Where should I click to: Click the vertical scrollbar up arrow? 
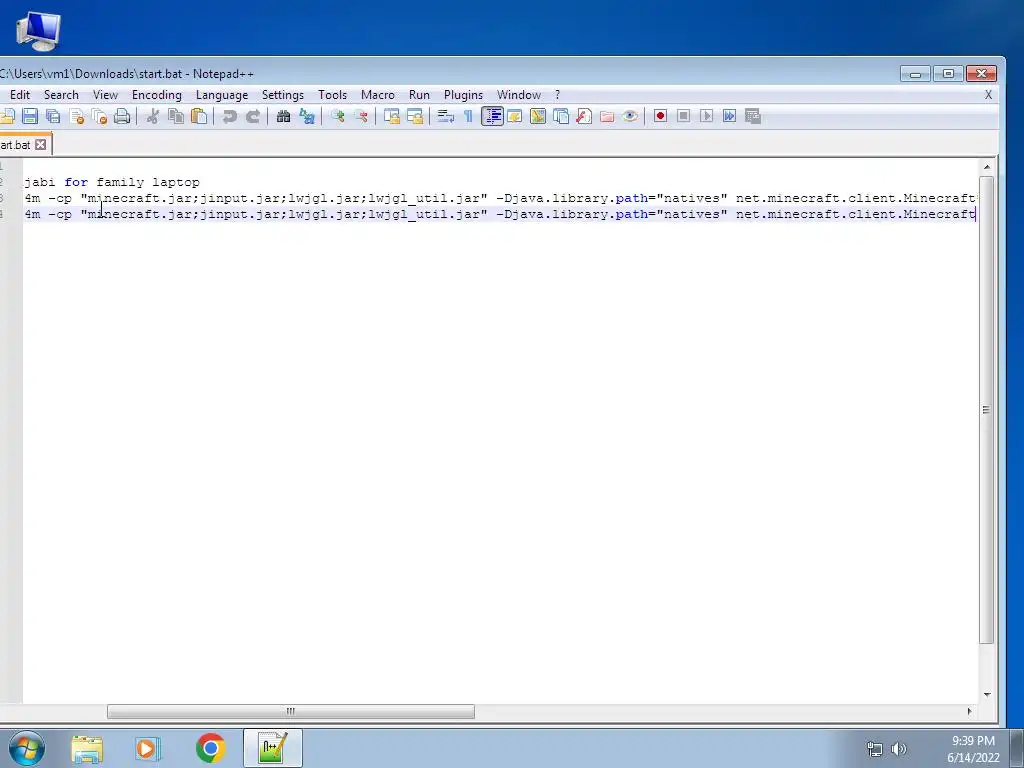coord(987,167)
